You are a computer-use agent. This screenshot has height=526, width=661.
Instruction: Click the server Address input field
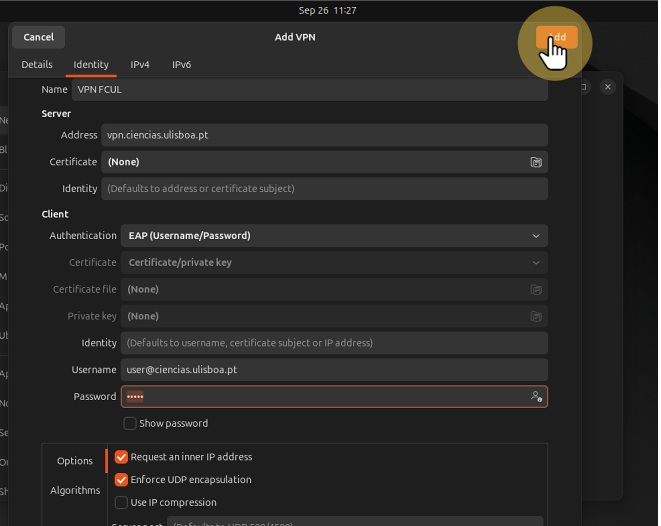click(324, 135)
